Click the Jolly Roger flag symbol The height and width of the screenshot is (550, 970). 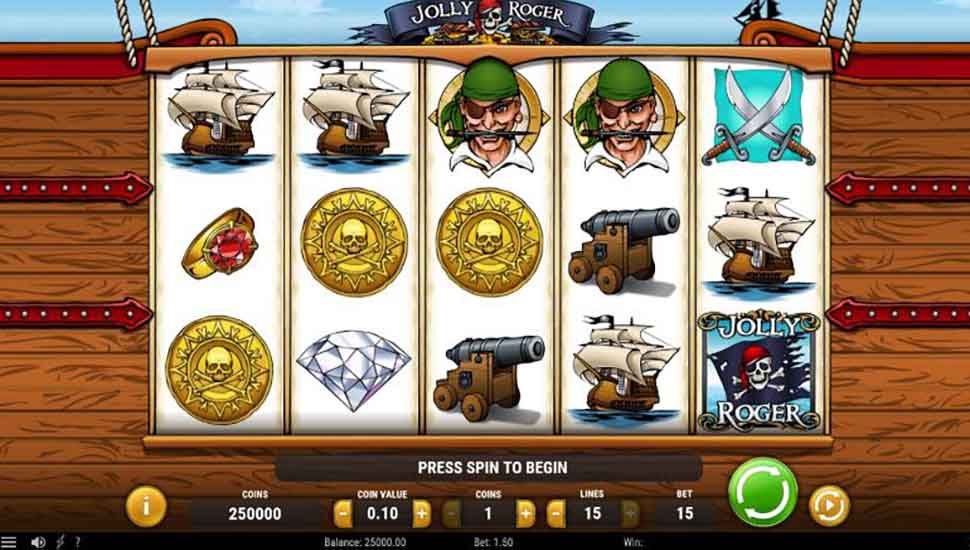(759, 372)
